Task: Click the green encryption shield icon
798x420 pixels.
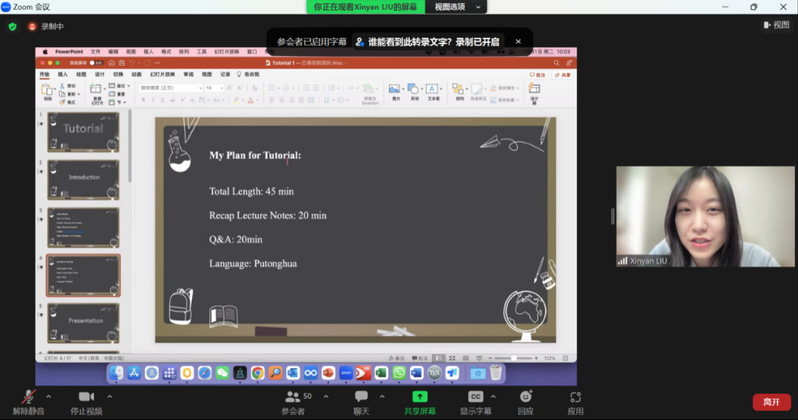Action: click(12, 27)
